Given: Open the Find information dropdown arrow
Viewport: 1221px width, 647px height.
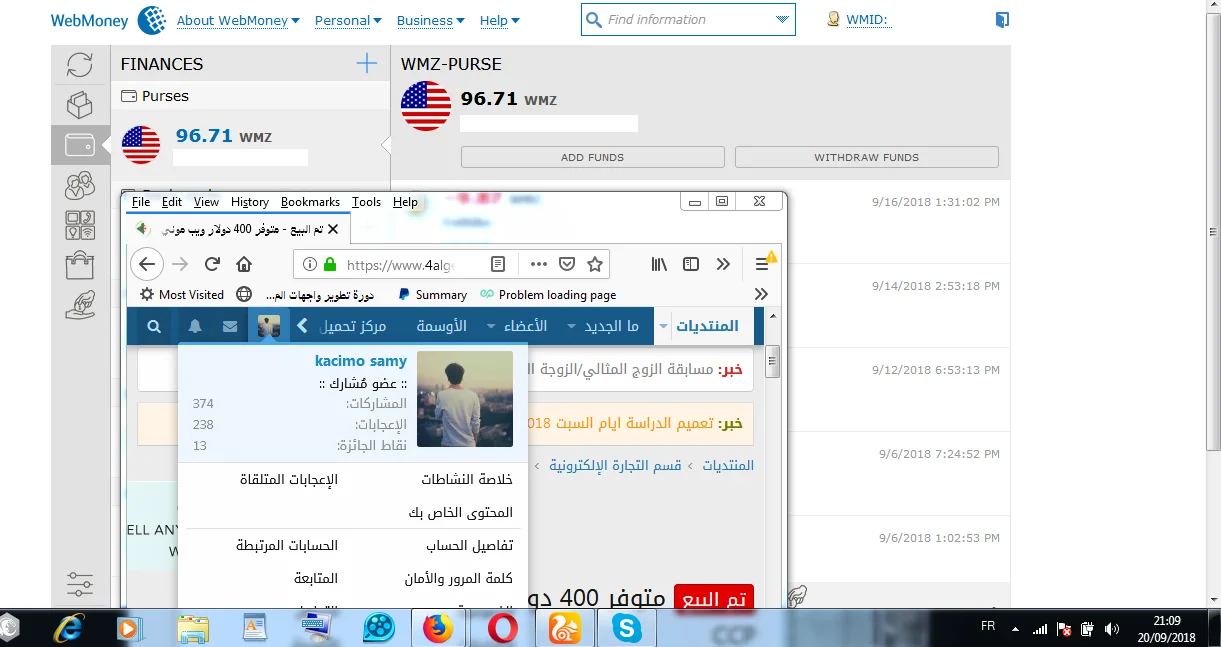Looking at the screenshot, I should pyautogui.click(x=782, y=20).
